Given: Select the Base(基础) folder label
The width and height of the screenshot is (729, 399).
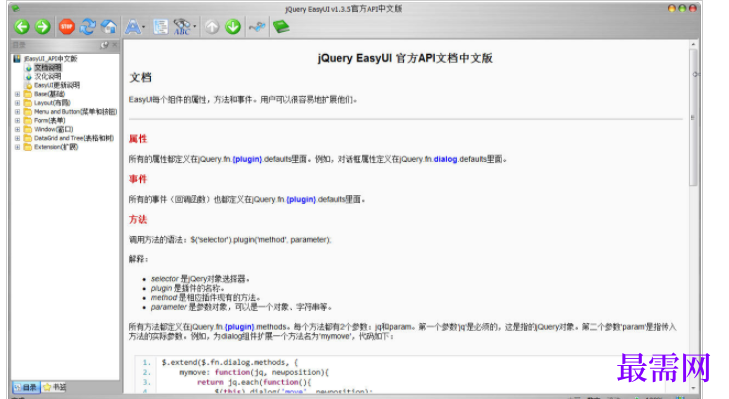Looking at the screenshot, I should (x=49, y=94).
